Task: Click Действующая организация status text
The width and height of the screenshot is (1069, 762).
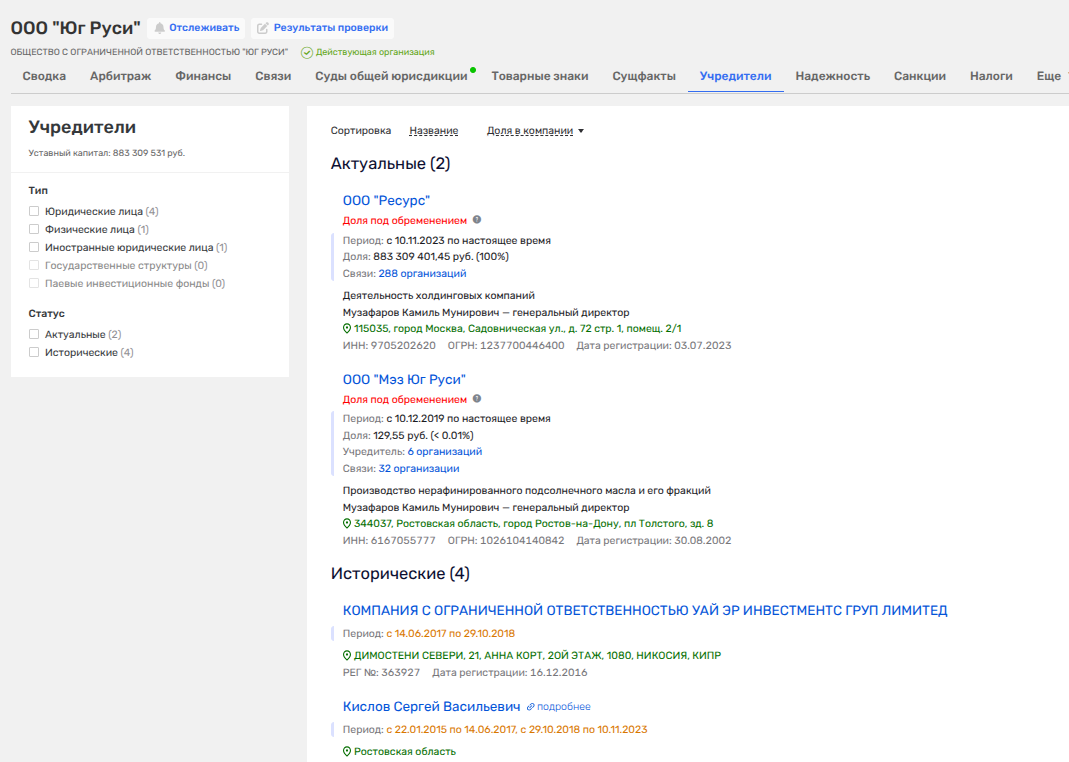Action: point(375,52)
